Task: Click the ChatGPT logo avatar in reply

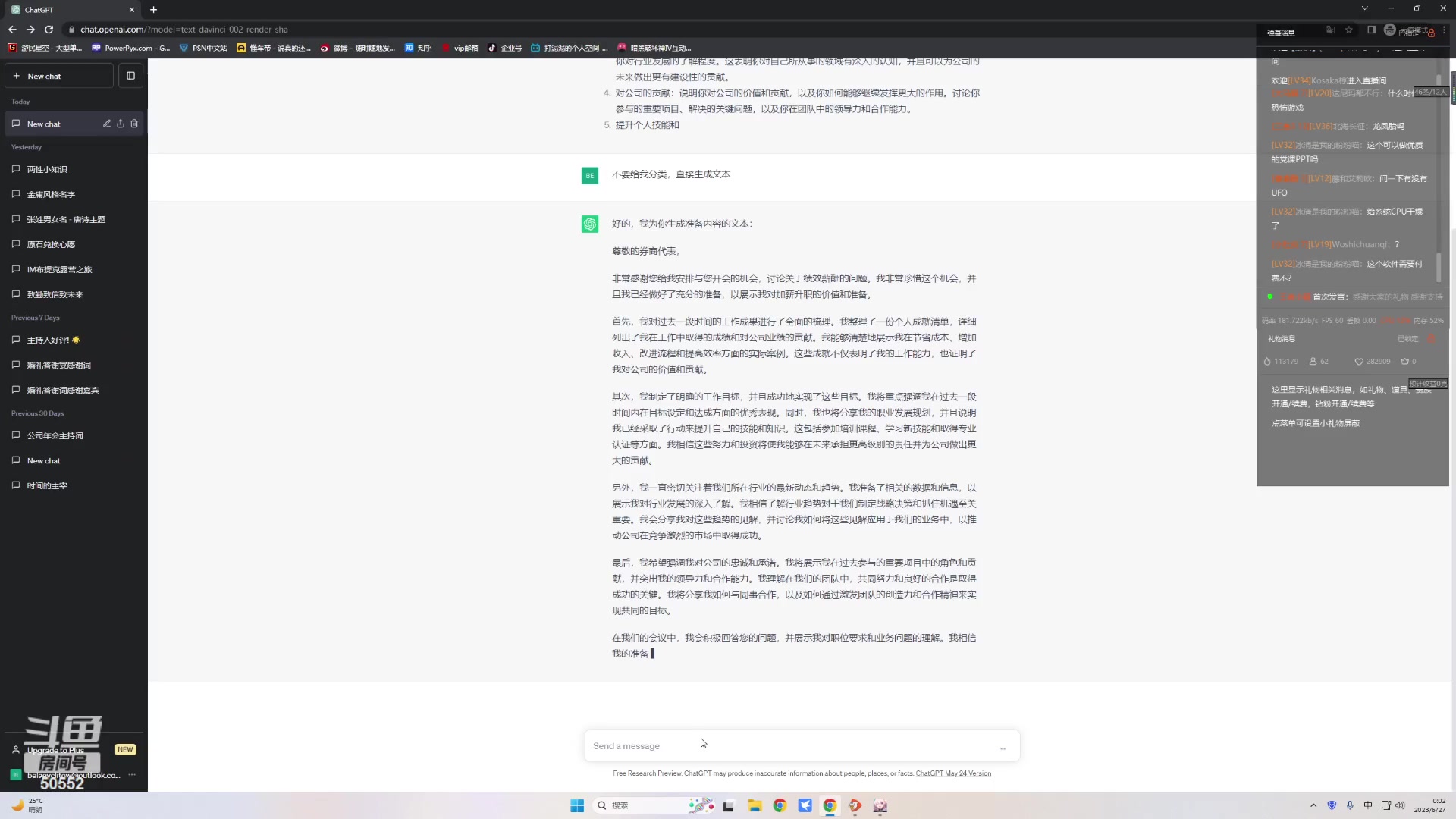Action: click(590, 224)
